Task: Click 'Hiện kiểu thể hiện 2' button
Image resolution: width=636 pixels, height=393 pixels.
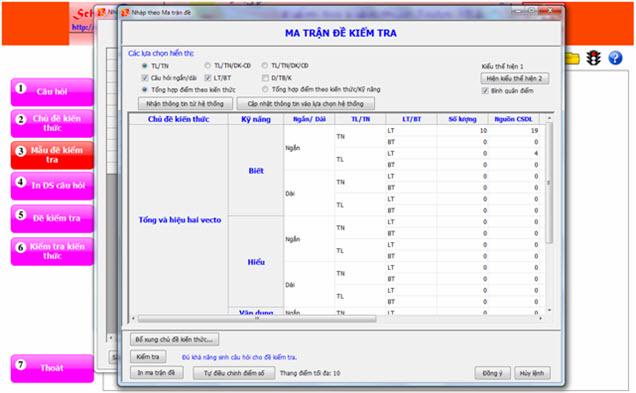Action: point(514,78)
